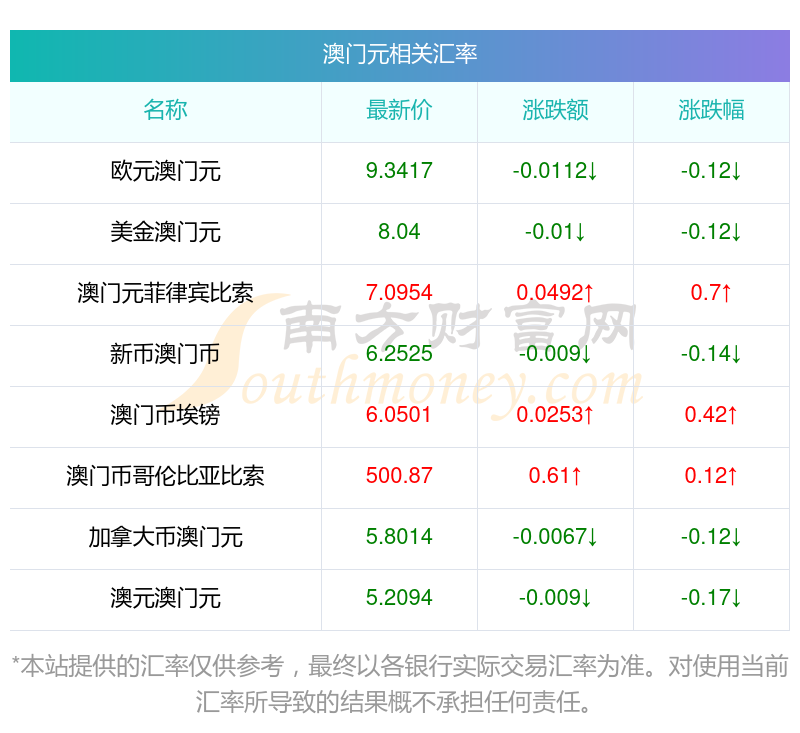800x733 pixels.
Task: Select the 涨跌幅 column header
Action: [x=711, y=110]
